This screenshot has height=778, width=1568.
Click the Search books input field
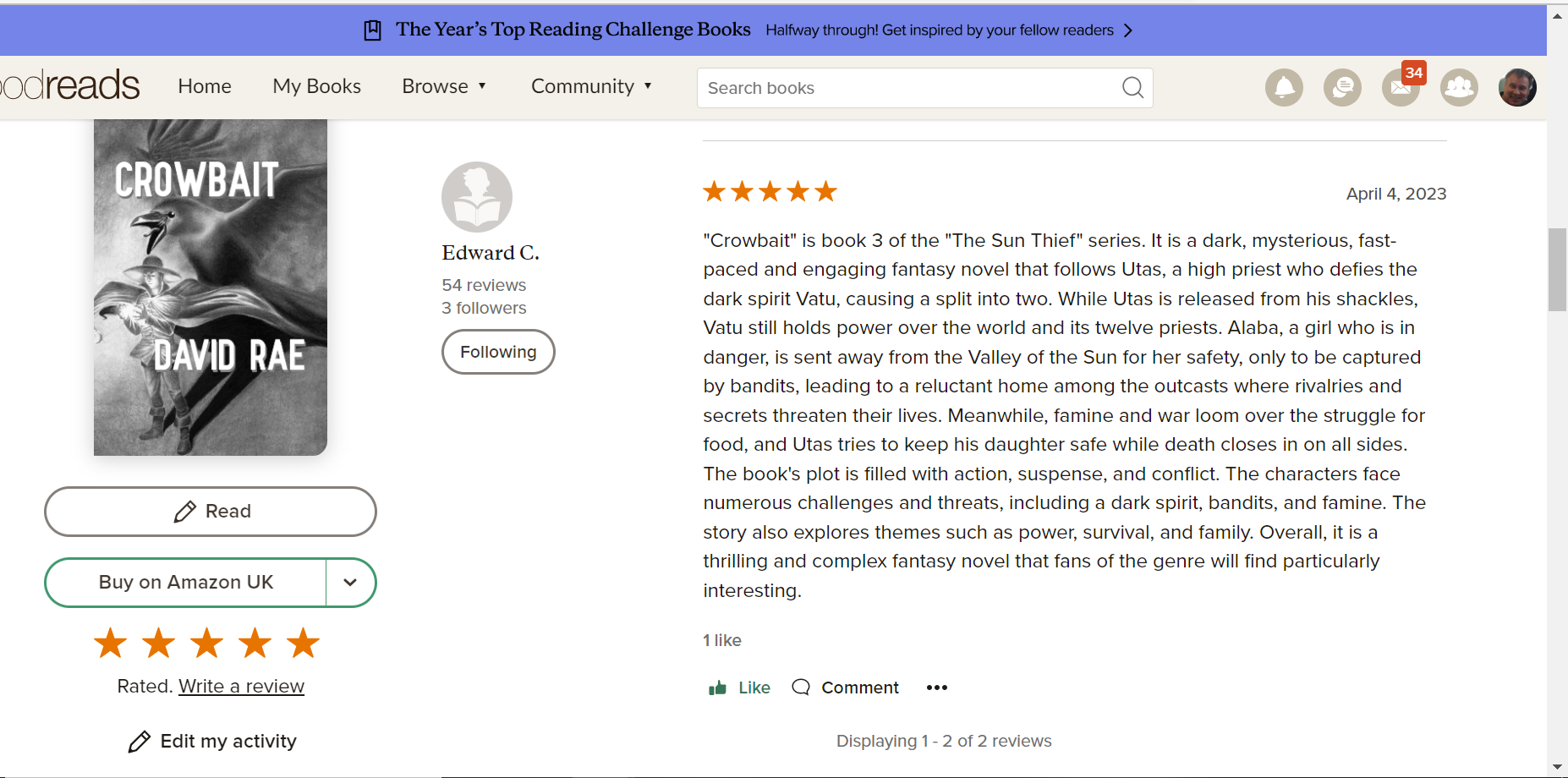909,88
